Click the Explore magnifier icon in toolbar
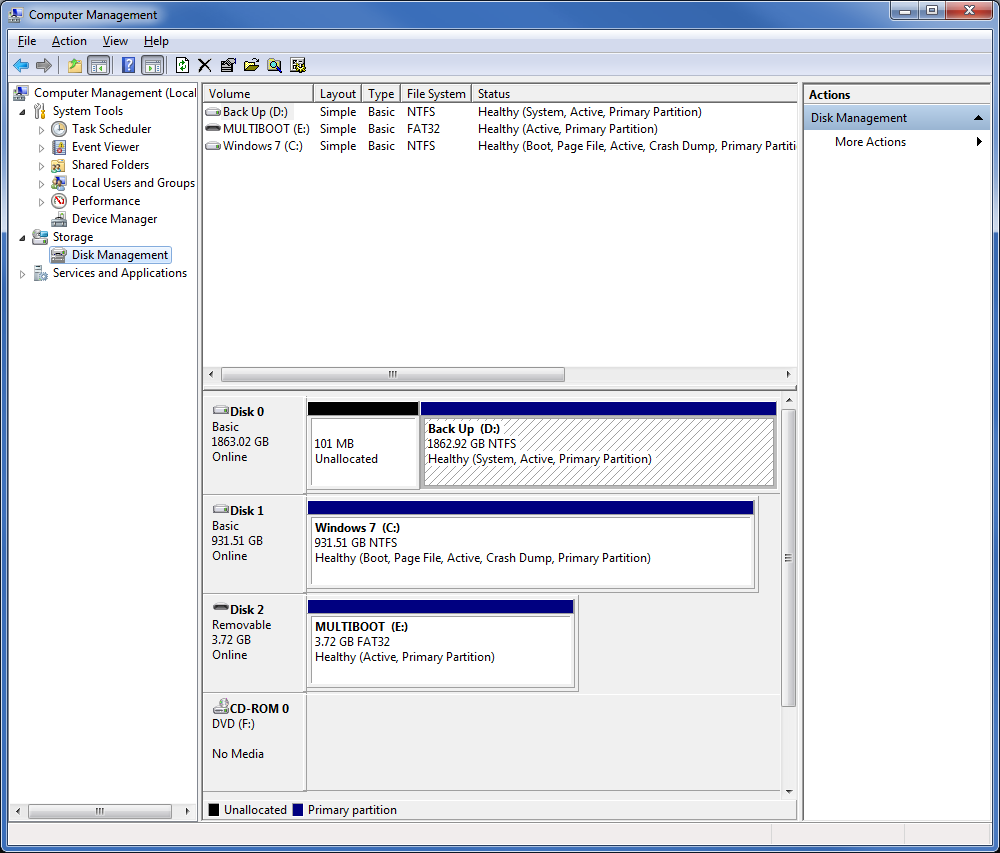This screenshot has height=853, width=1000. (x=274, y=65)
